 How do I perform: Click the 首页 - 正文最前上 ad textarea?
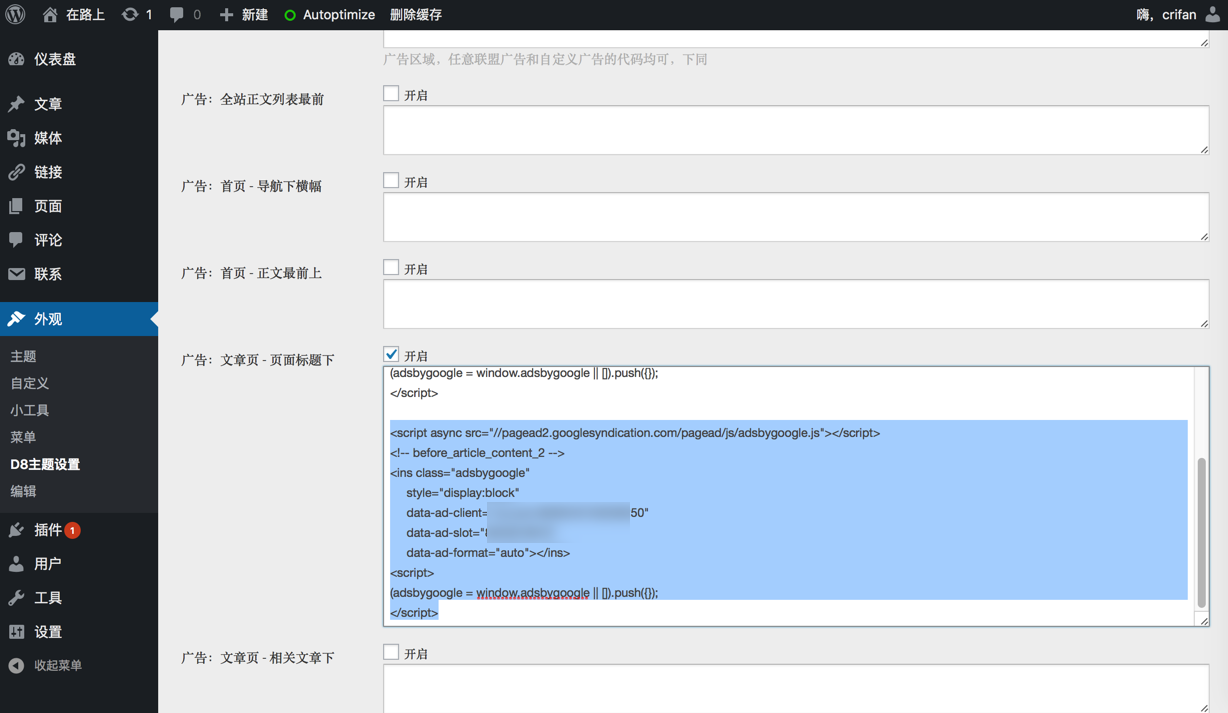pos(795,304)
